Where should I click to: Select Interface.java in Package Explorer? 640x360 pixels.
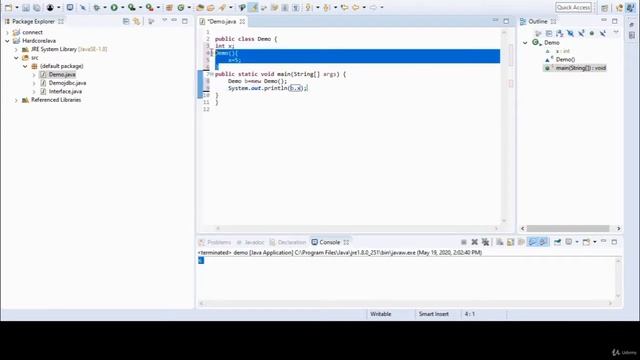point(65,91)
